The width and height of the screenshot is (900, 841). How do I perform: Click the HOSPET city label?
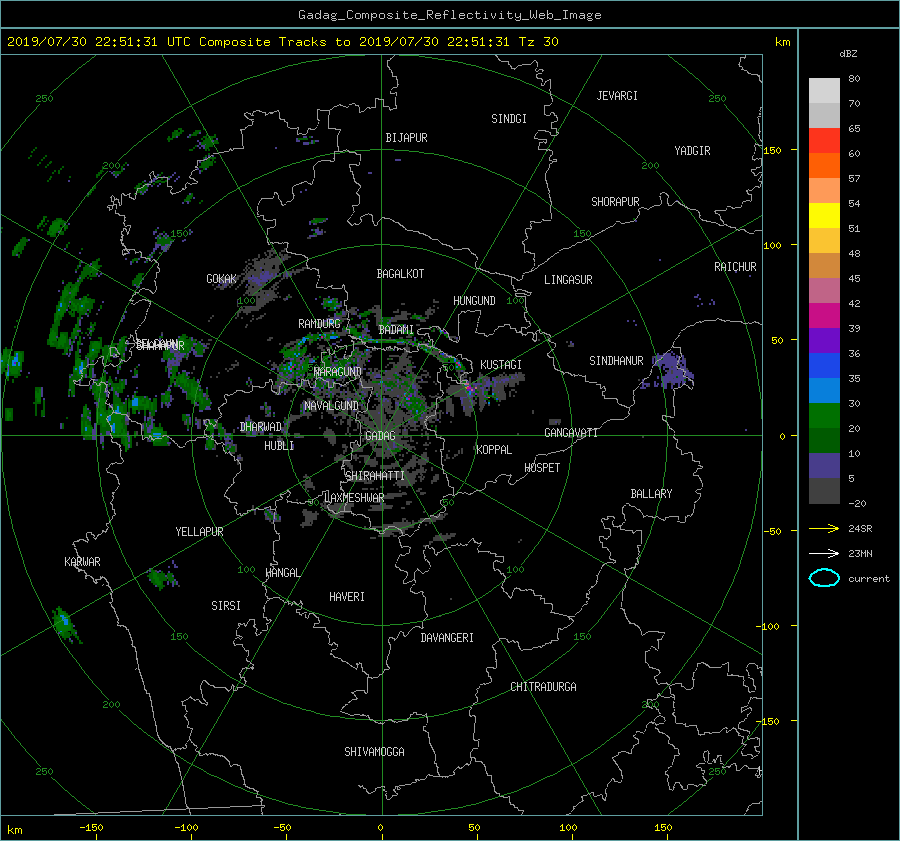coord(542,468)
